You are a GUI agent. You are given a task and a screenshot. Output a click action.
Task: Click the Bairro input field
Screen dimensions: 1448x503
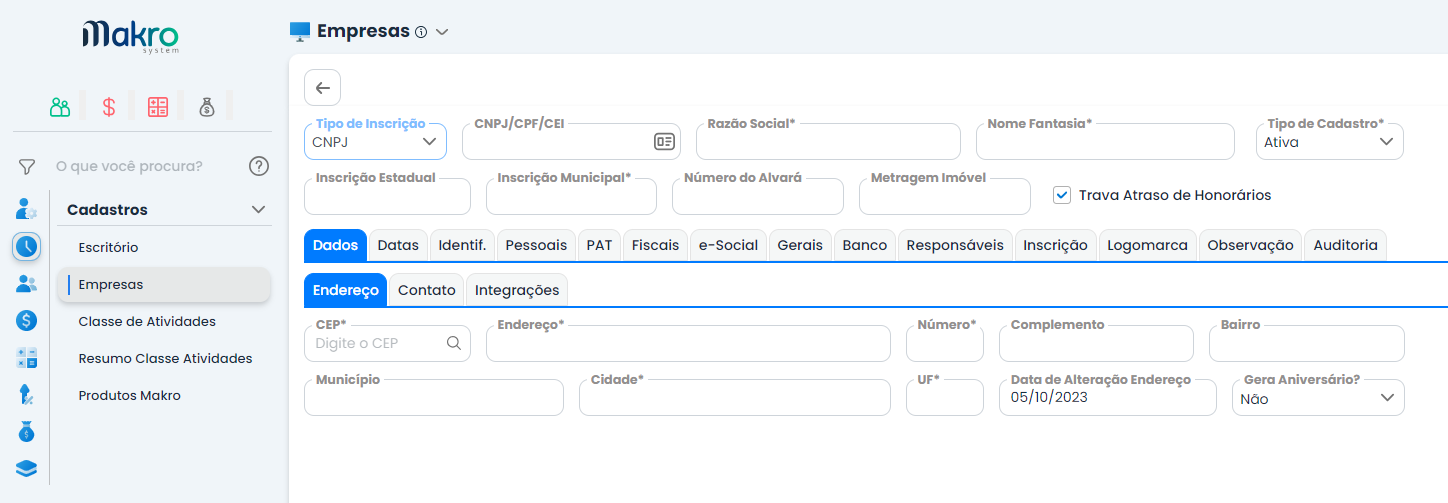coord(1307,343)
